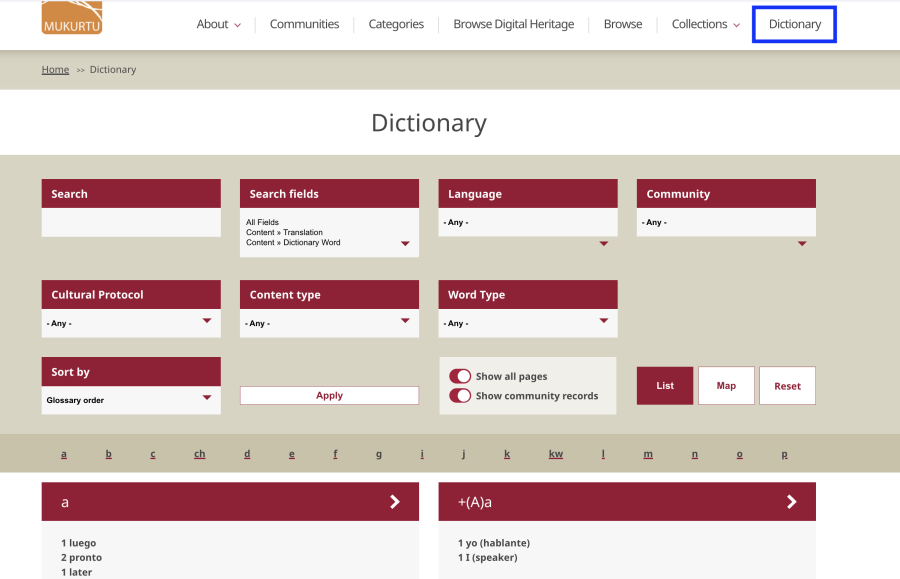Jump to glossary letter p
900x579 pixels.
784,454
